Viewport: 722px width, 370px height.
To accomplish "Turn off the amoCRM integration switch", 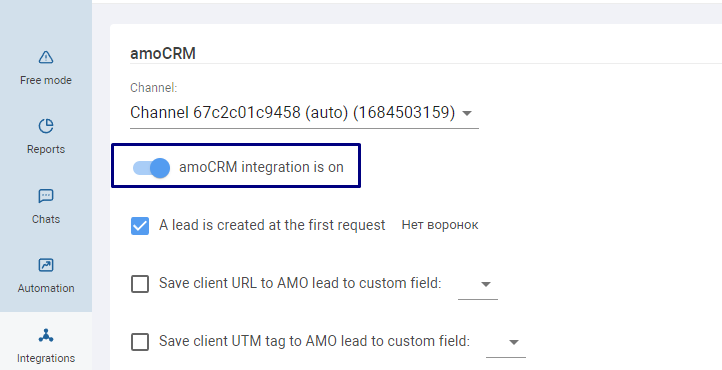I will pos(151,168).
